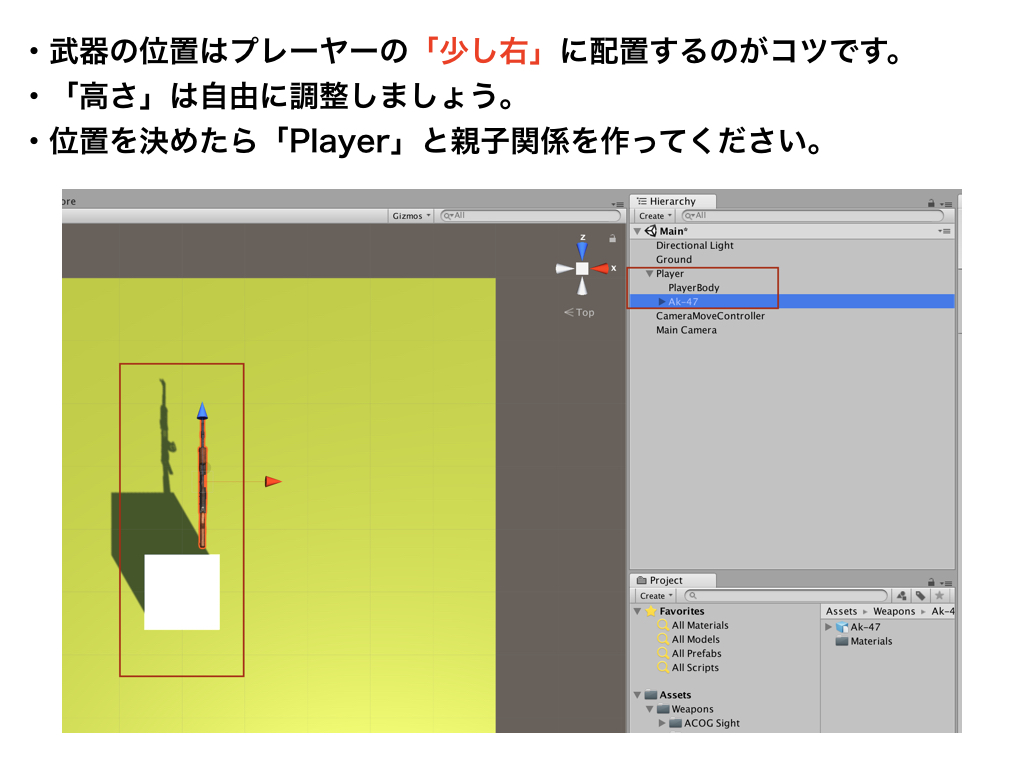Select the All Prefabs favorite label

point(696,653)
